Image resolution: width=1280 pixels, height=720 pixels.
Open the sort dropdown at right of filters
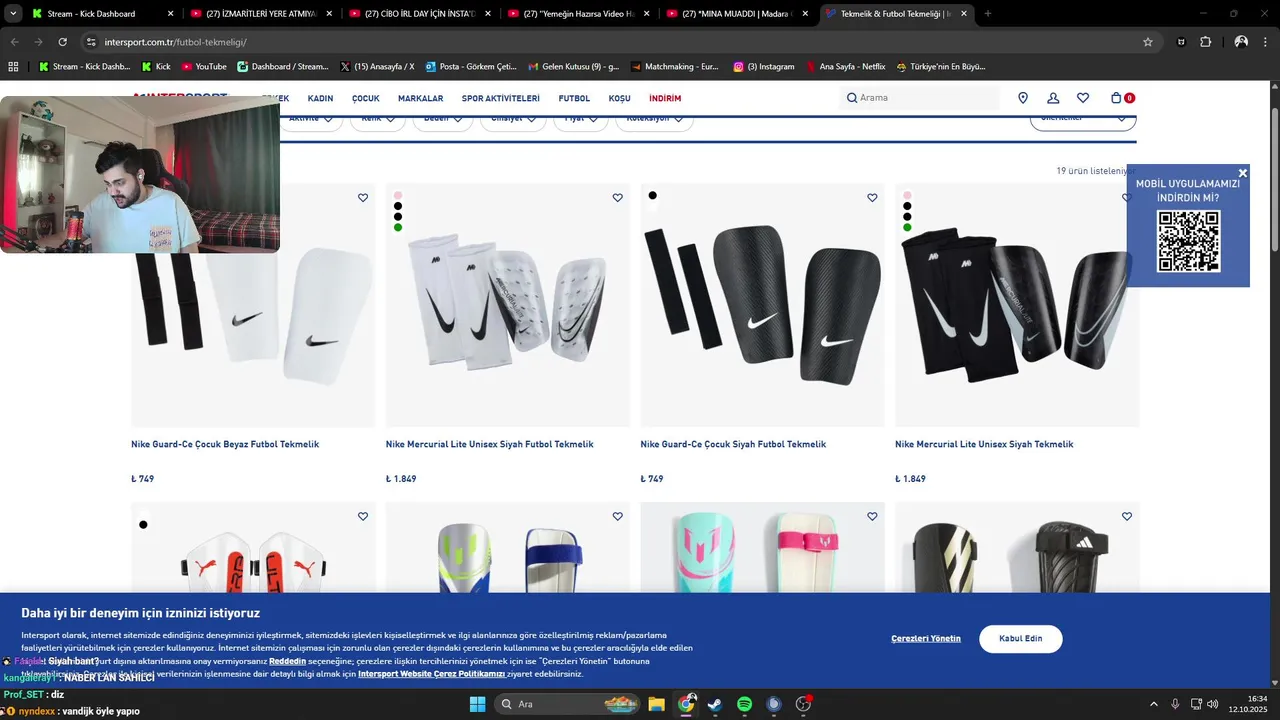tap(1083, 119)
